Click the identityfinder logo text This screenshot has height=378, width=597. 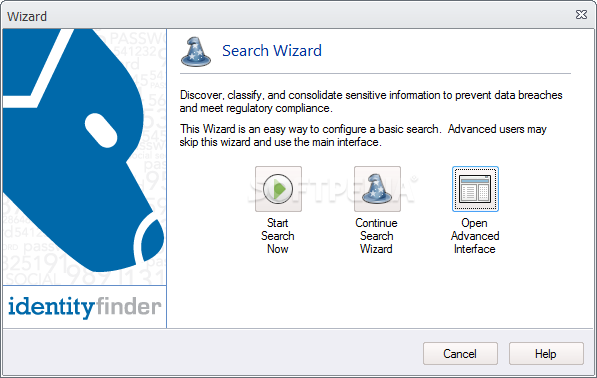[x=85, y=307]
